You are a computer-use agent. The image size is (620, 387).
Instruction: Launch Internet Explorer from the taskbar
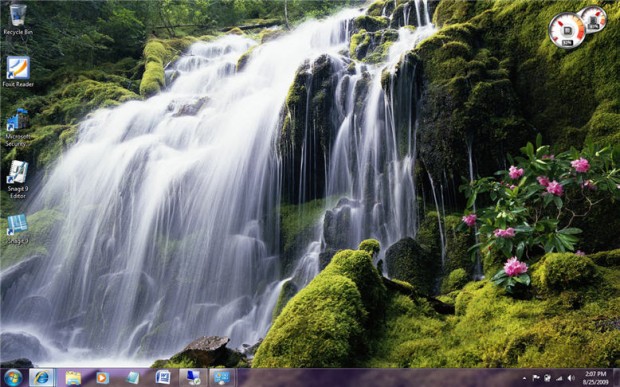point(41,378)
